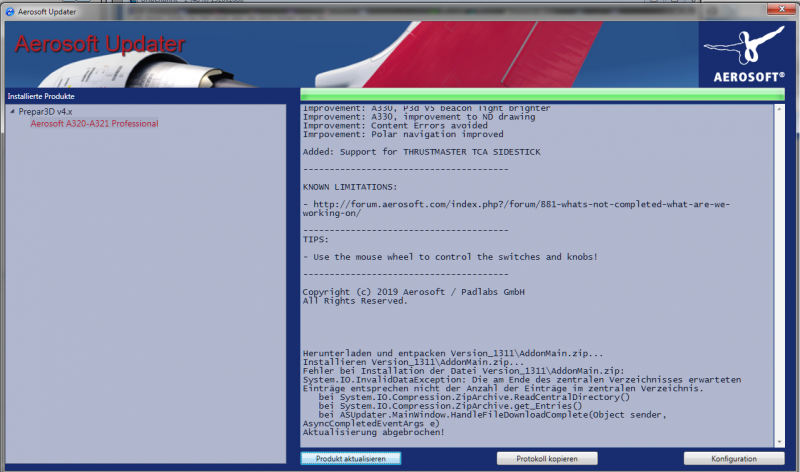Click the Aerosoft Updater title bar icon
The image size is (800, 472).
(x=10, y=11)
